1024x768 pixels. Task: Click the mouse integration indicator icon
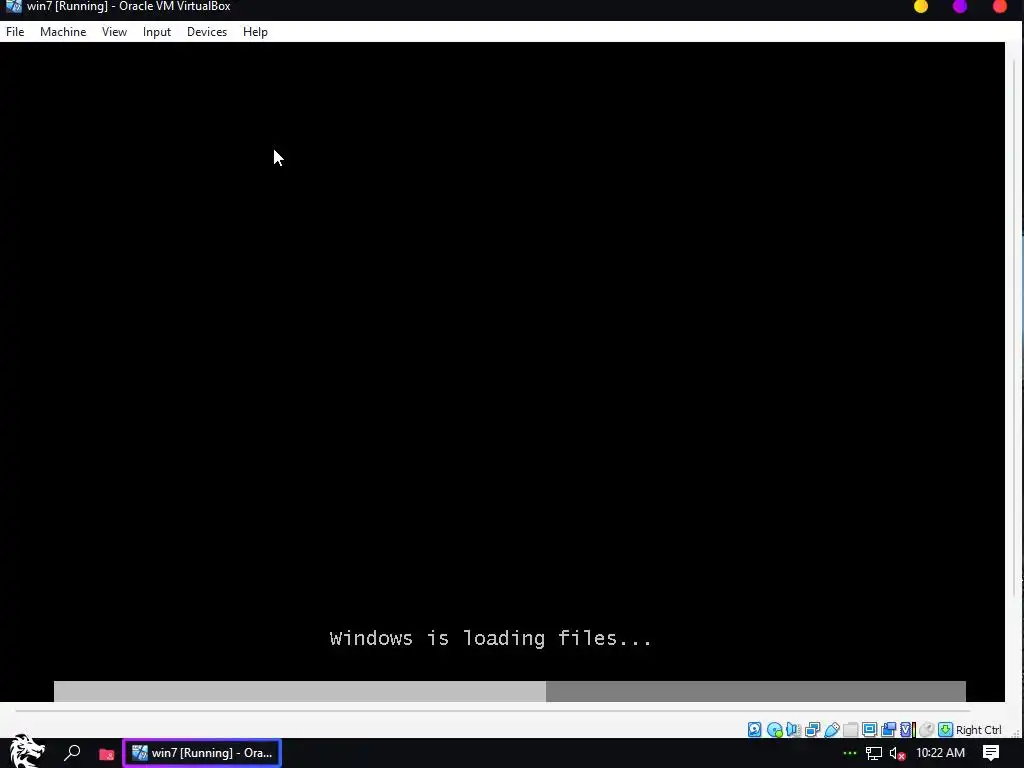tap(926, 729)
